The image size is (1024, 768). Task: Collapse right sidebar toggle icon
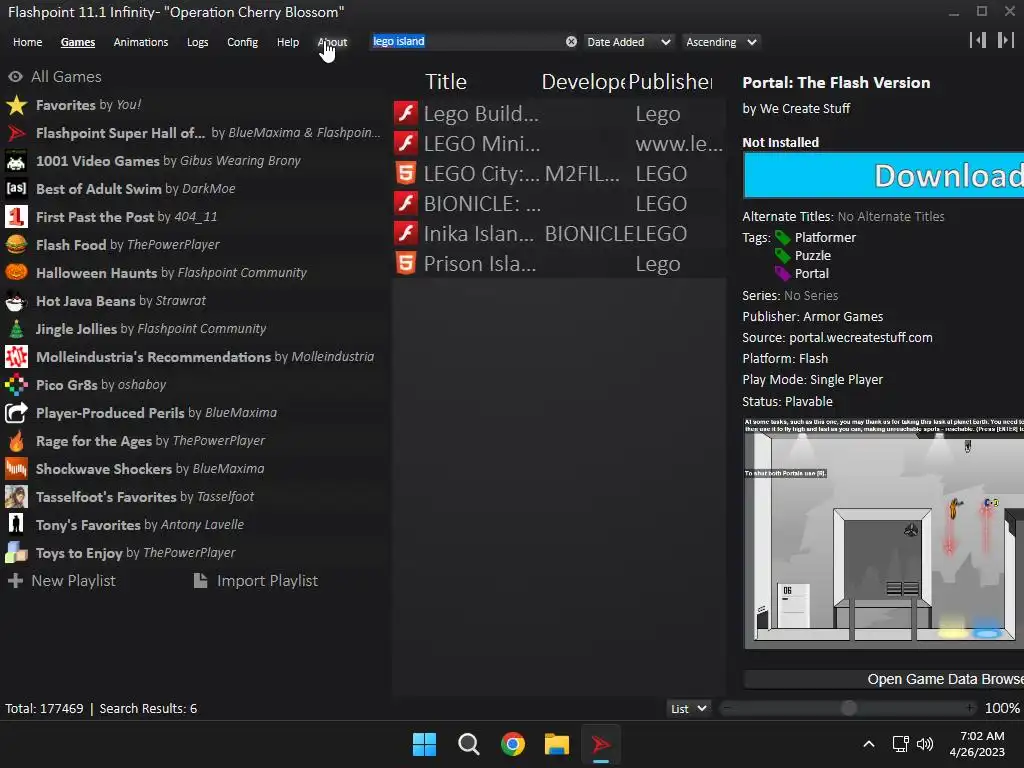[x=1005, y=40]
